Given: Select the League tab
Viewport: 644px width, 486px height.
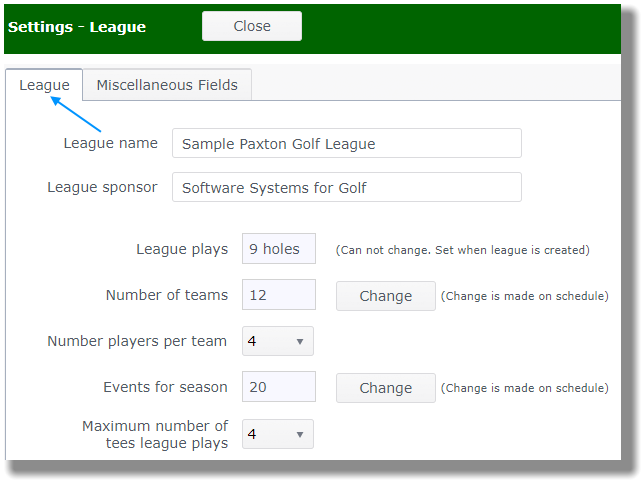Looking at the screenshot, I should click(44, 85).
